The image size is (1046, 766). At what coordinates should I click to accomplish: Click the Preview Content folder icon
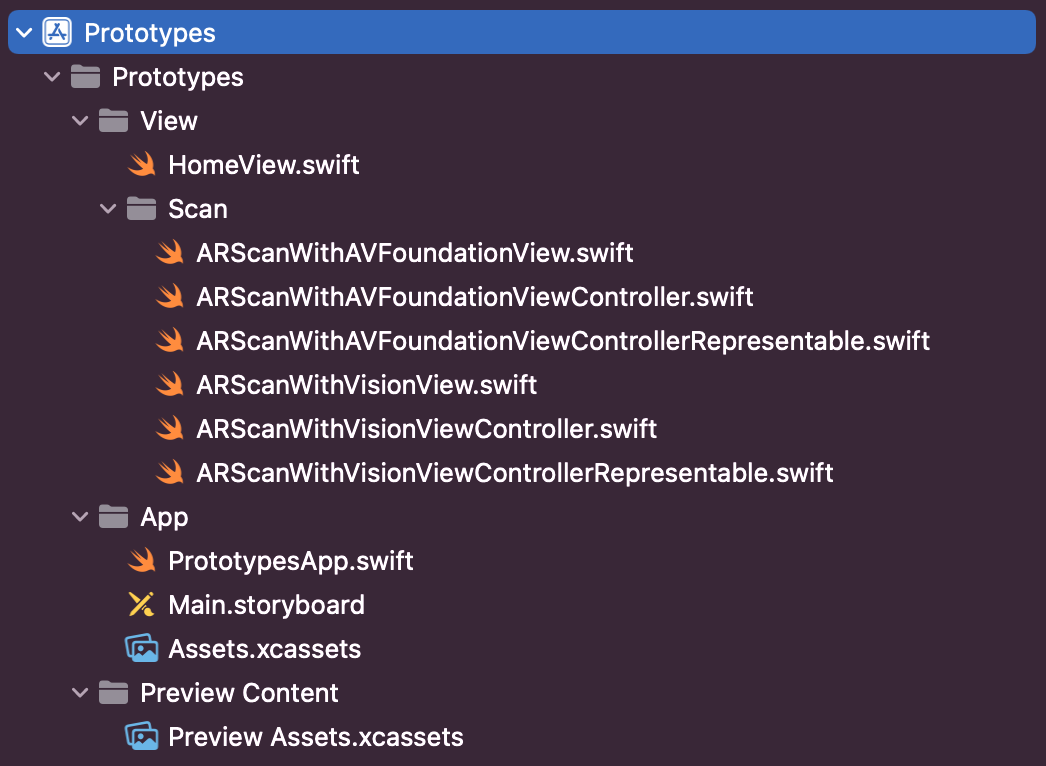click(113, 693)
